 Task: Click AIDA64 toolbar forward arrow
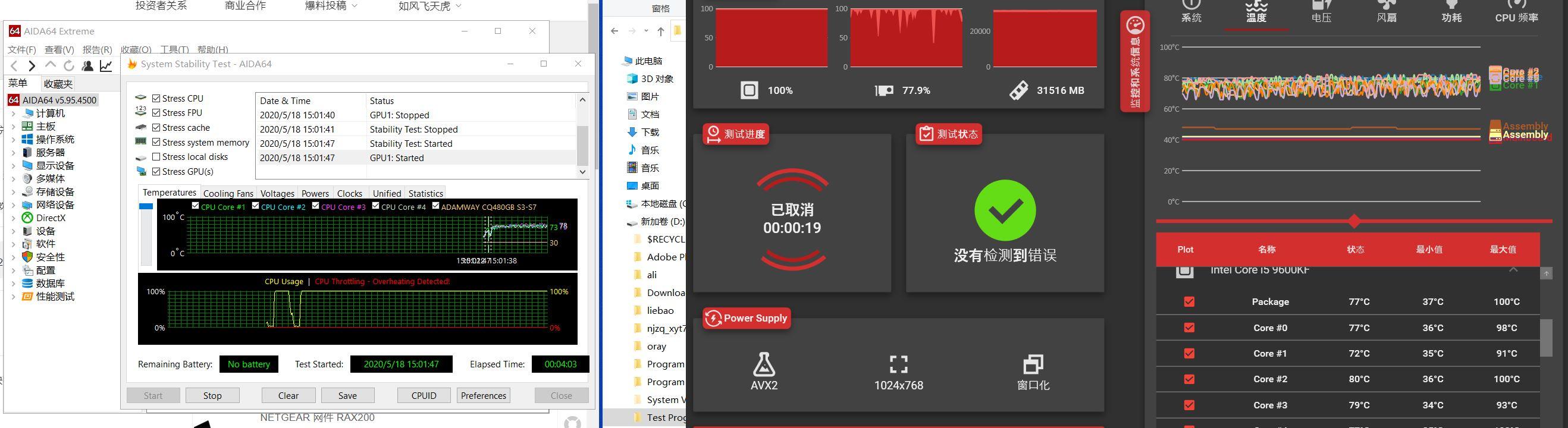[x=32, y=65]
